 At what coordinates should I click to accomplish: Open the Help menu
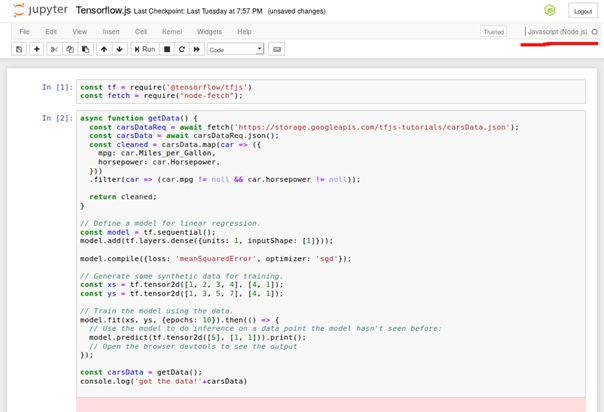coord(244,32)
